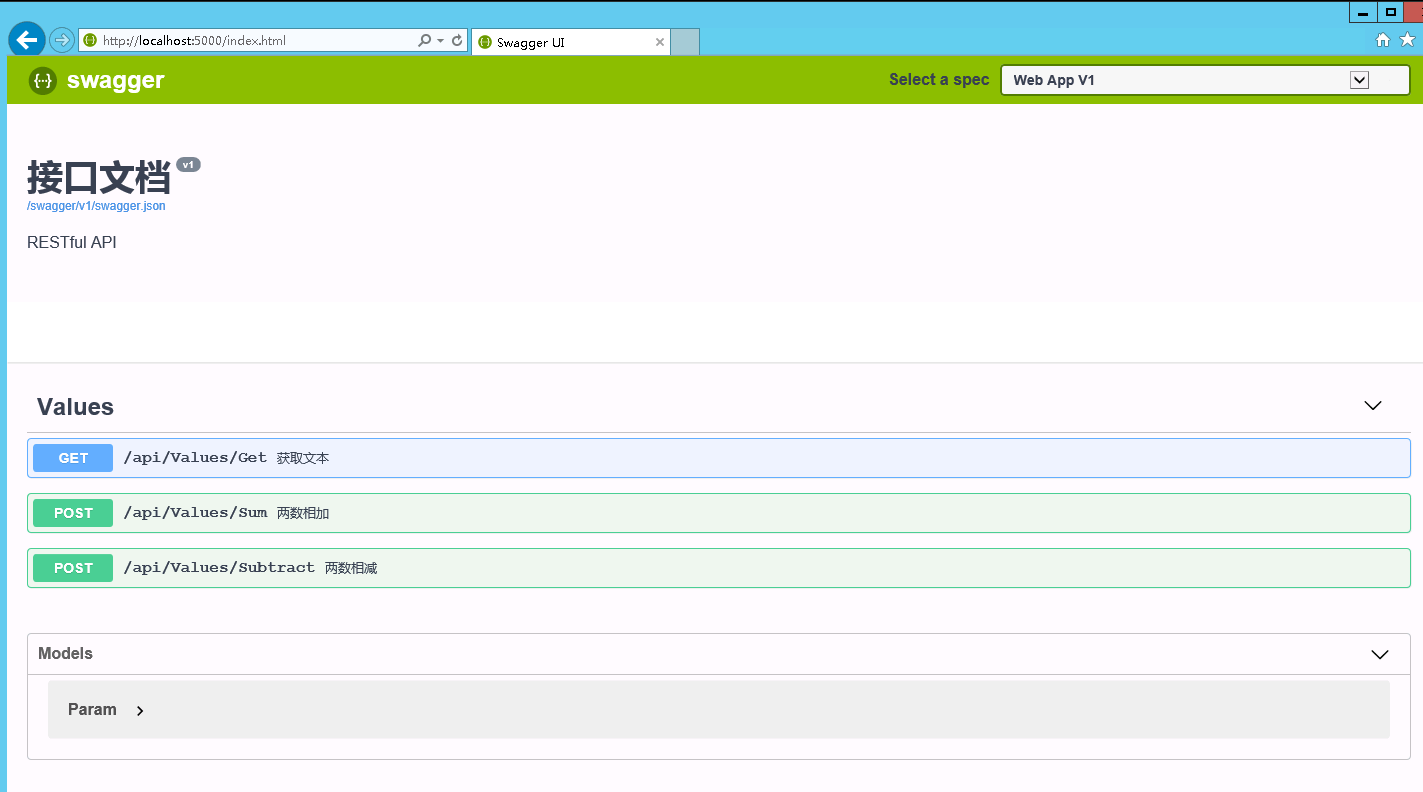
Task: Maximize the browser window
Action: (x=1390, y=12)
